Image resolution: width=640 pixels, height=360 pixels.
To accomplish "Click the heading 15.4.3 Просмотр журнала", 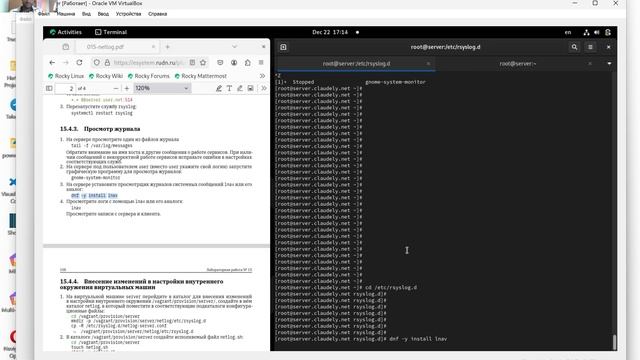I will [100, 129].
